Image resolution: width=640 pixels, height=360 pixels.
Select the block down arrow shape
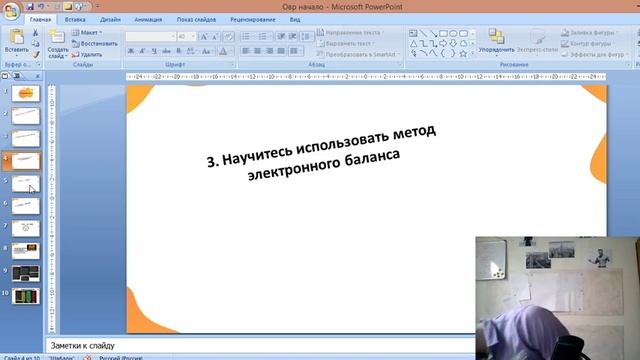click(x=453, y=43)
